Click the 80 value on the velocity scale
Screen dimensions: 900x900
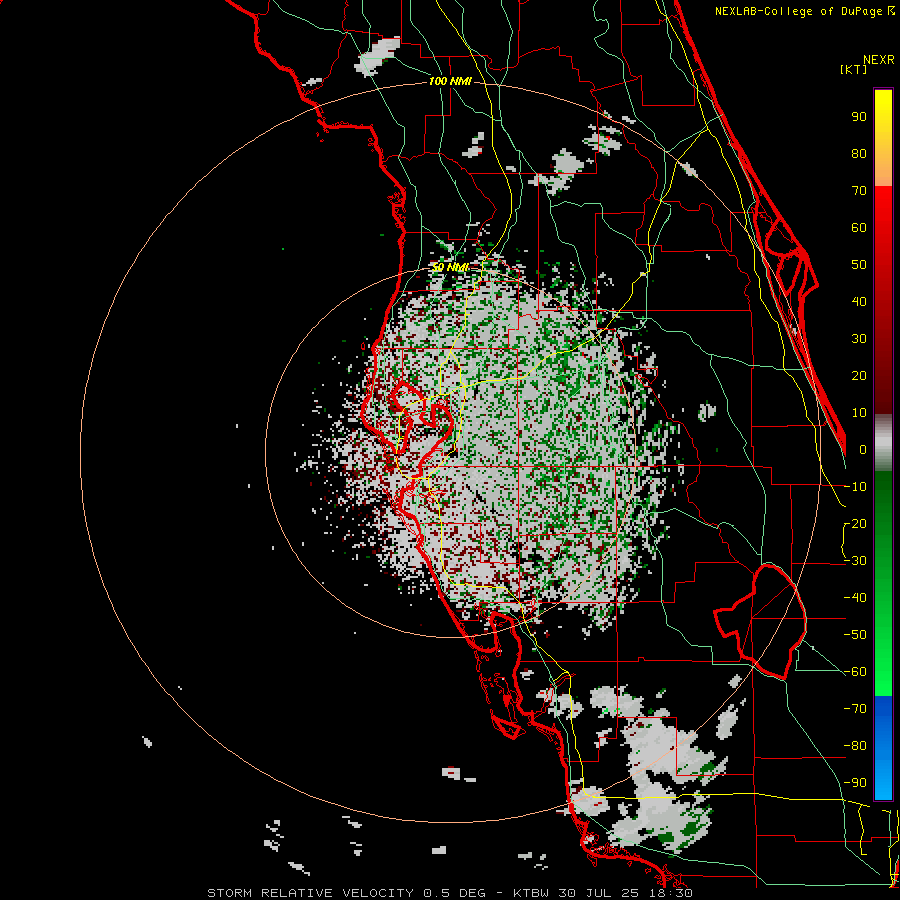pos(859,153)
